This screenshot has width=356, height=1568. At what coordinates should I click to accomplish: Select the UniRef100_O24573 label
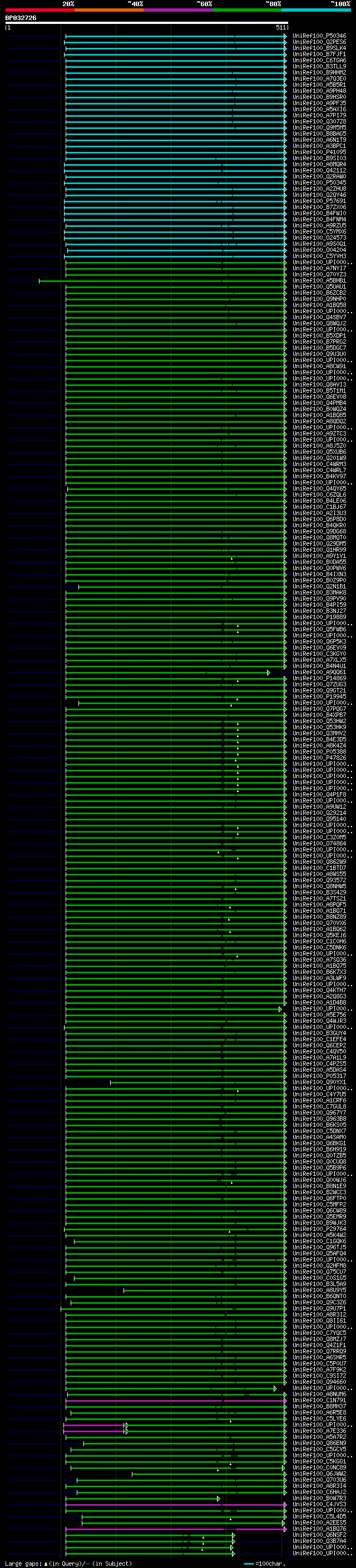point(319,238)
